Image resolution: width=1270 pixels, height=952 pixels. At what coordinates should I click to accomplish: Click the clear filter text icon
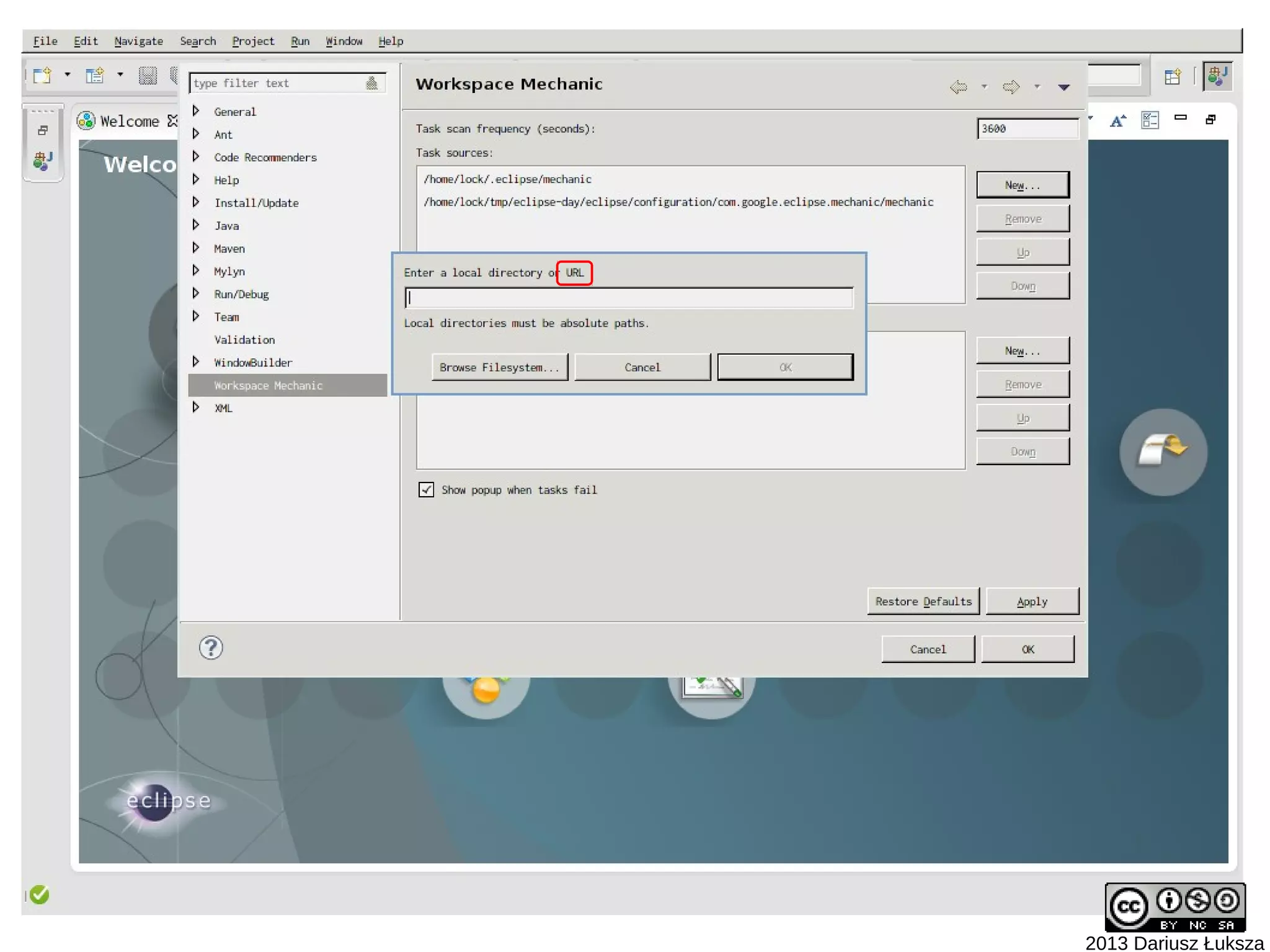tap(371, 83)
